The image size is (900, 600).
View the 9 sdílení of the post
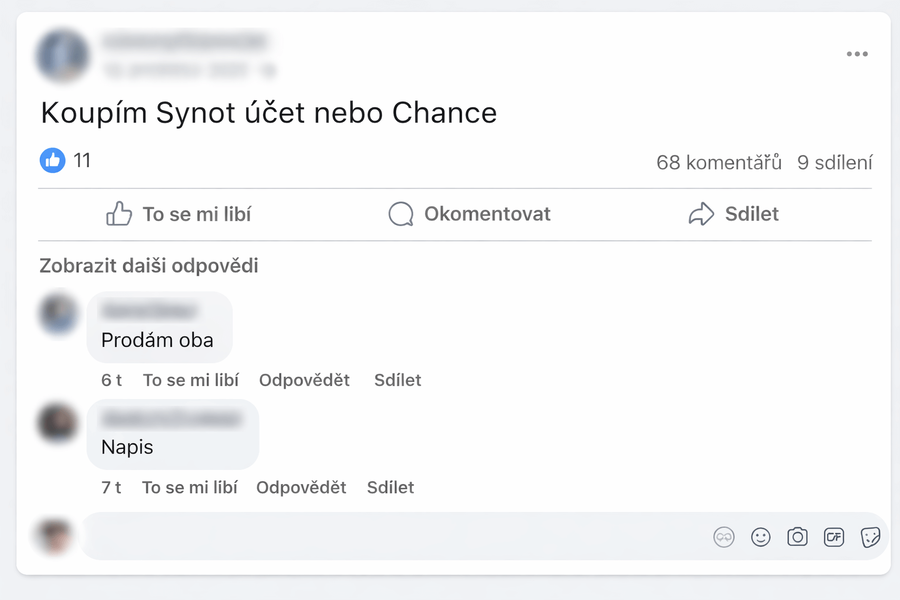tap(835, 161)
